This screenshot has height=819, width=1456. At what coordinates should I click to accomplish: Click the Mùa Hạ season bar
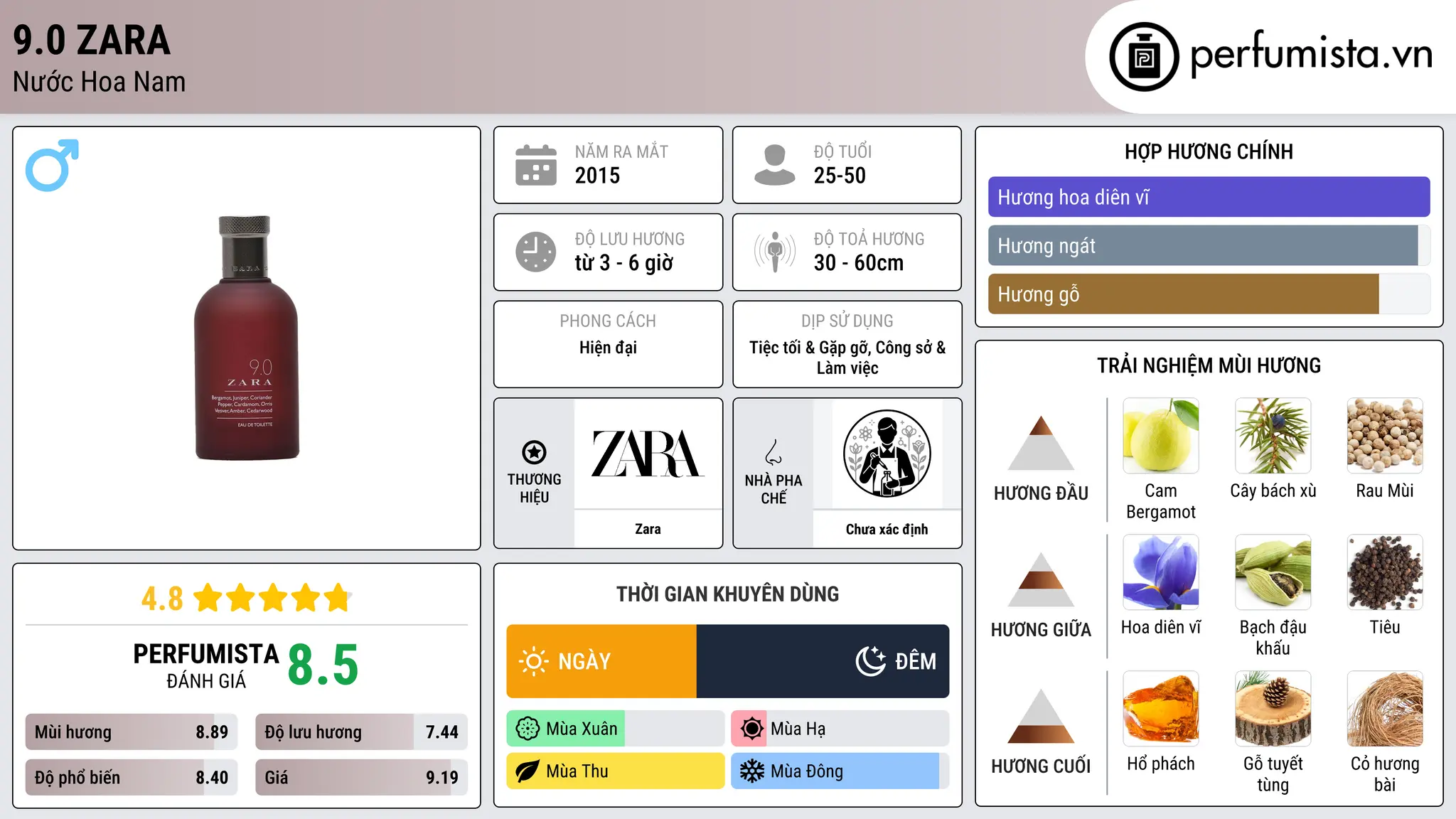[x=840, y=729]
